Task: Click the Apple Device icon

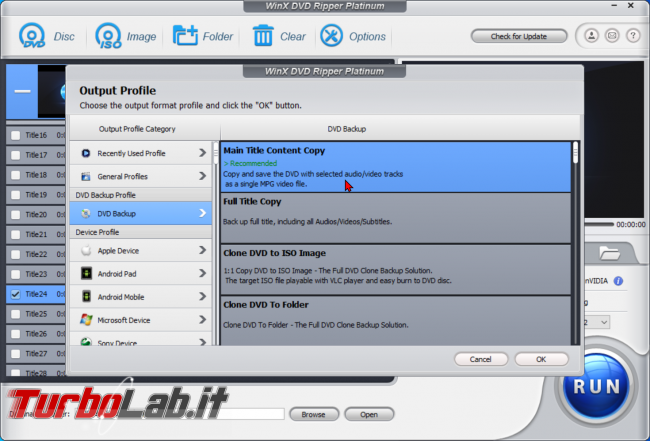Action: tap(86, 250)
